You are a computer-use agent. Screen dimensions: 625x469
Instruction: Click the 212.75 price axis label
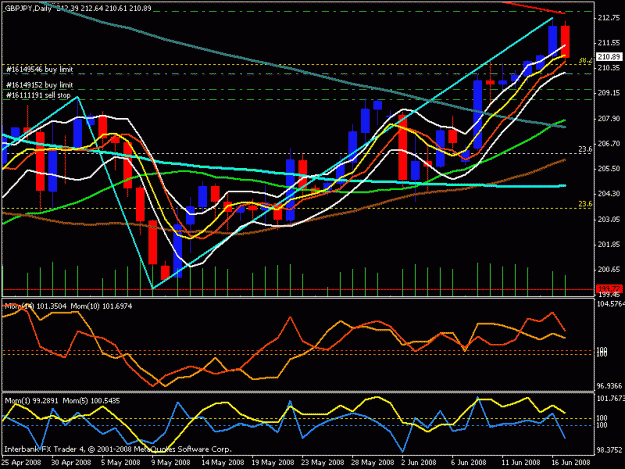pos(609,18)
